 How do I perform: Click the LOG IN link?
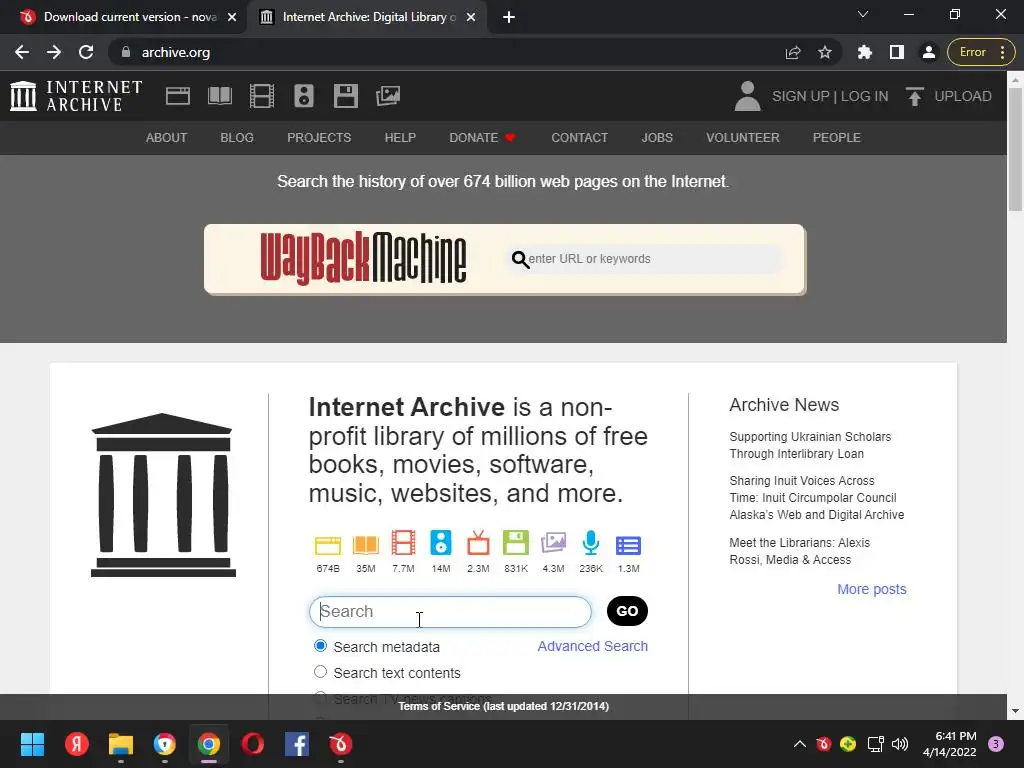point(865,96)
